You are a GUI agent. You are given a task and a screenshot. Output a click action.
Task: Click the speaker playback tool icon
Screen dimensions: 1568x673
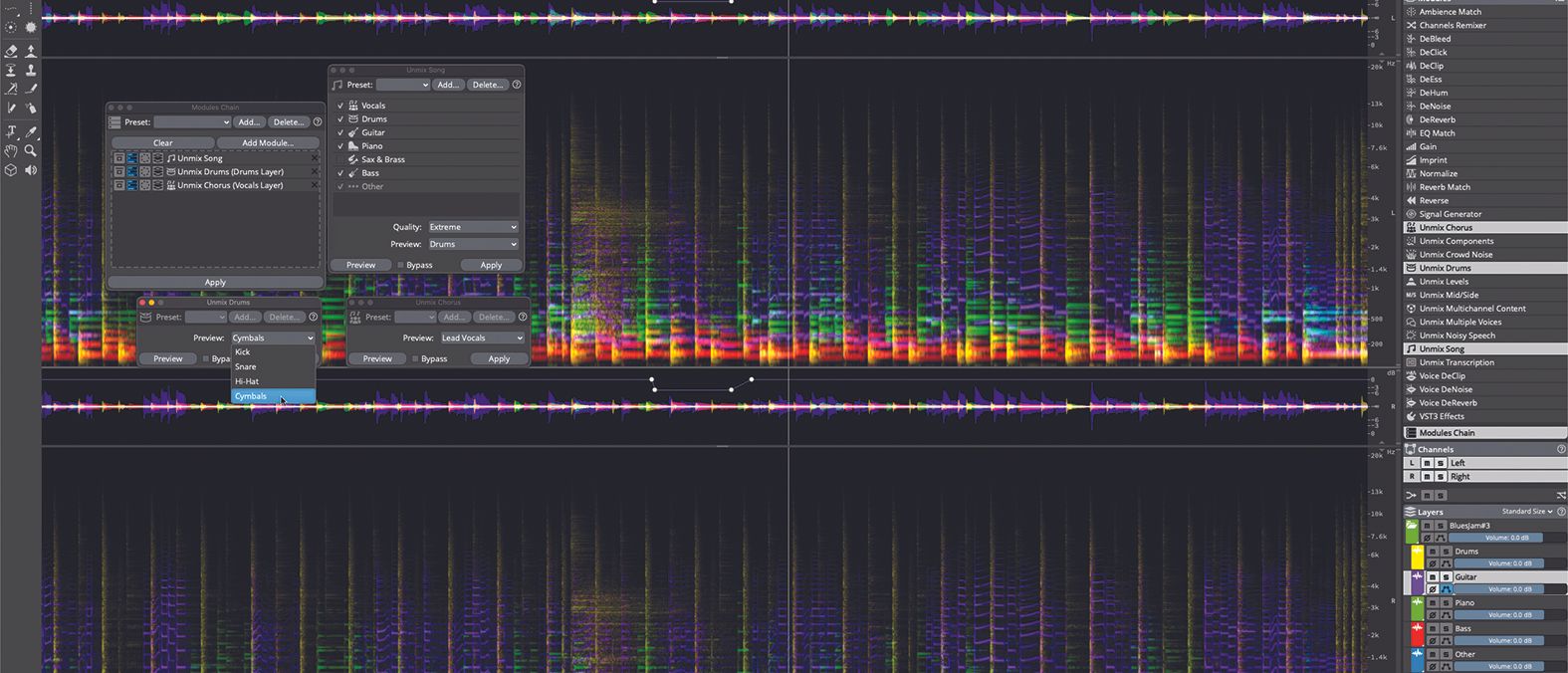pos(31,170)
